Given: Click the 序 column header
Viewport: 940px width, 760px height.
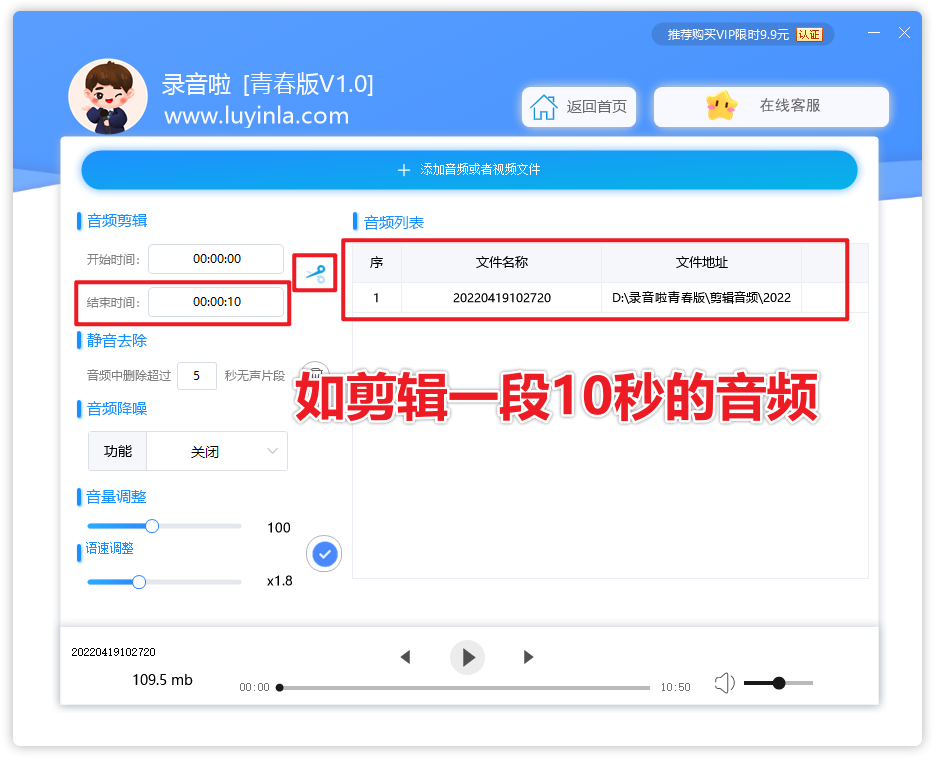Looking at the screenshot, I should pos(376,263).
